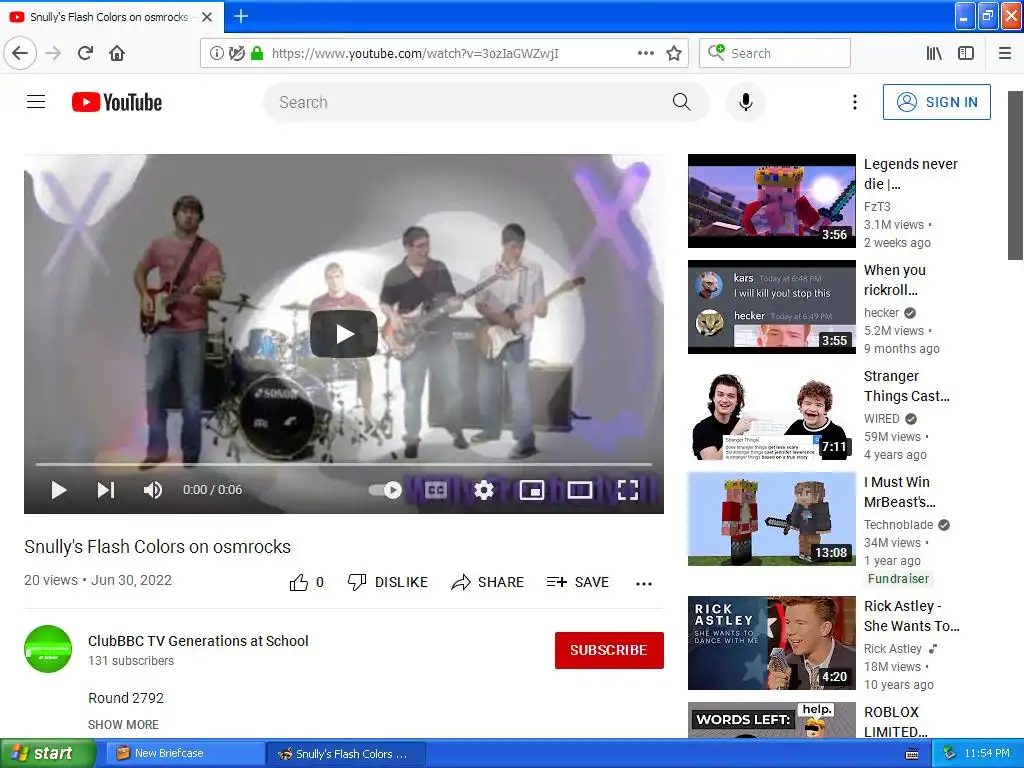Viewport: 1024px width, 768px height.
Task: Open the Firefox hamburger menu
Action: [1005, 54]
